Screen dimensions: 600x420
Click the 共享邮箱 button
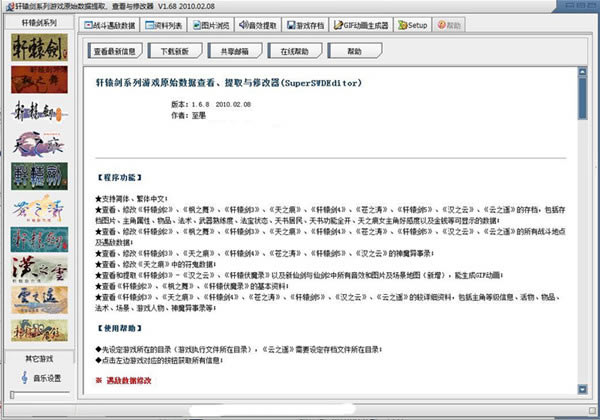coord(233,49)
